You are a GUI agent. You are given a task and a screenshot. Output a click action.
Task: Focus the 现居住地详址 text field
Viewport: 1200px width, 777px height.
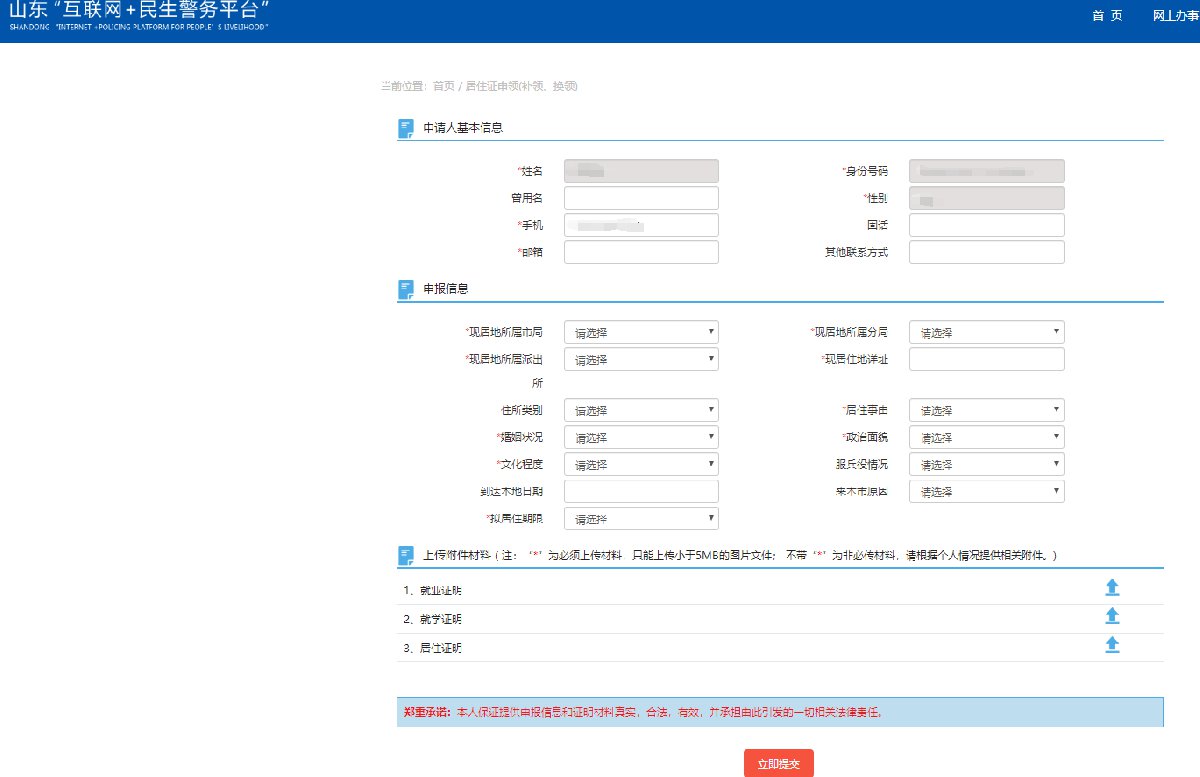coord(986,359)
